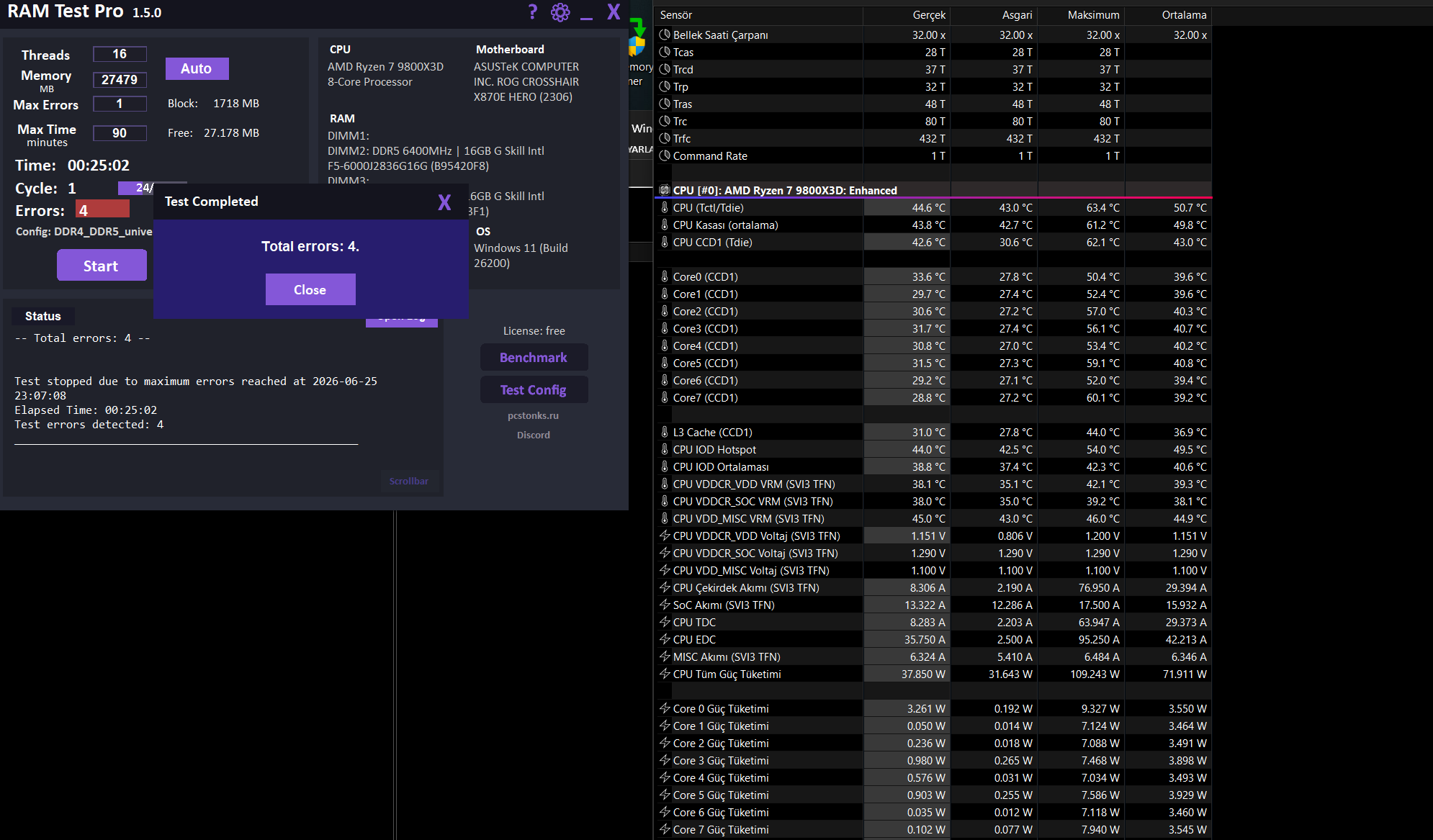Select the Trc row label
This screenshot has height=840, width=1433.
(x=680, y=121)
